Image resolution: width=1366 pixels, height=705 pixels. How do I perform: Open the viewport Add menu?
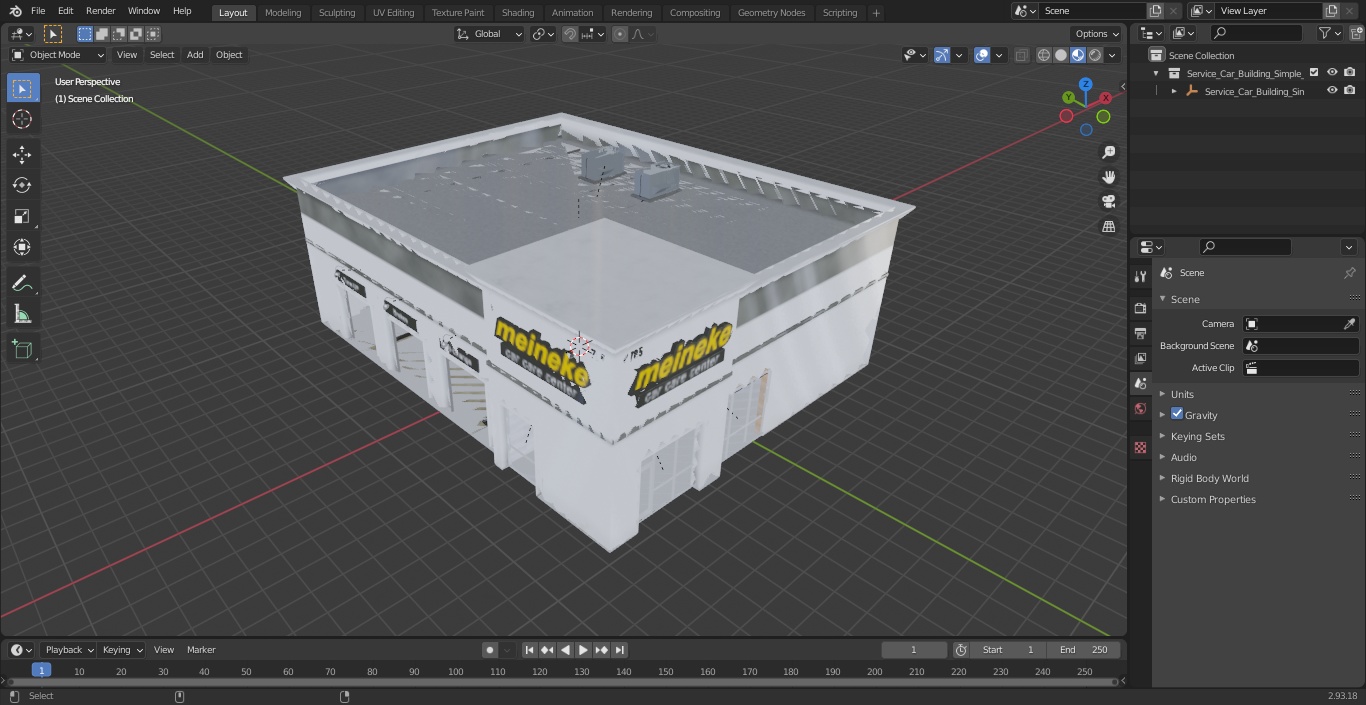[195, 55]
